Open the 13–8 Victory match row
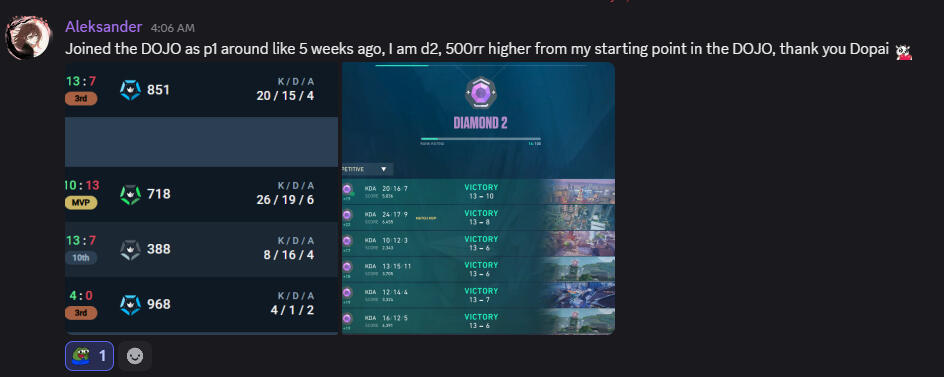 coord(478,217)
